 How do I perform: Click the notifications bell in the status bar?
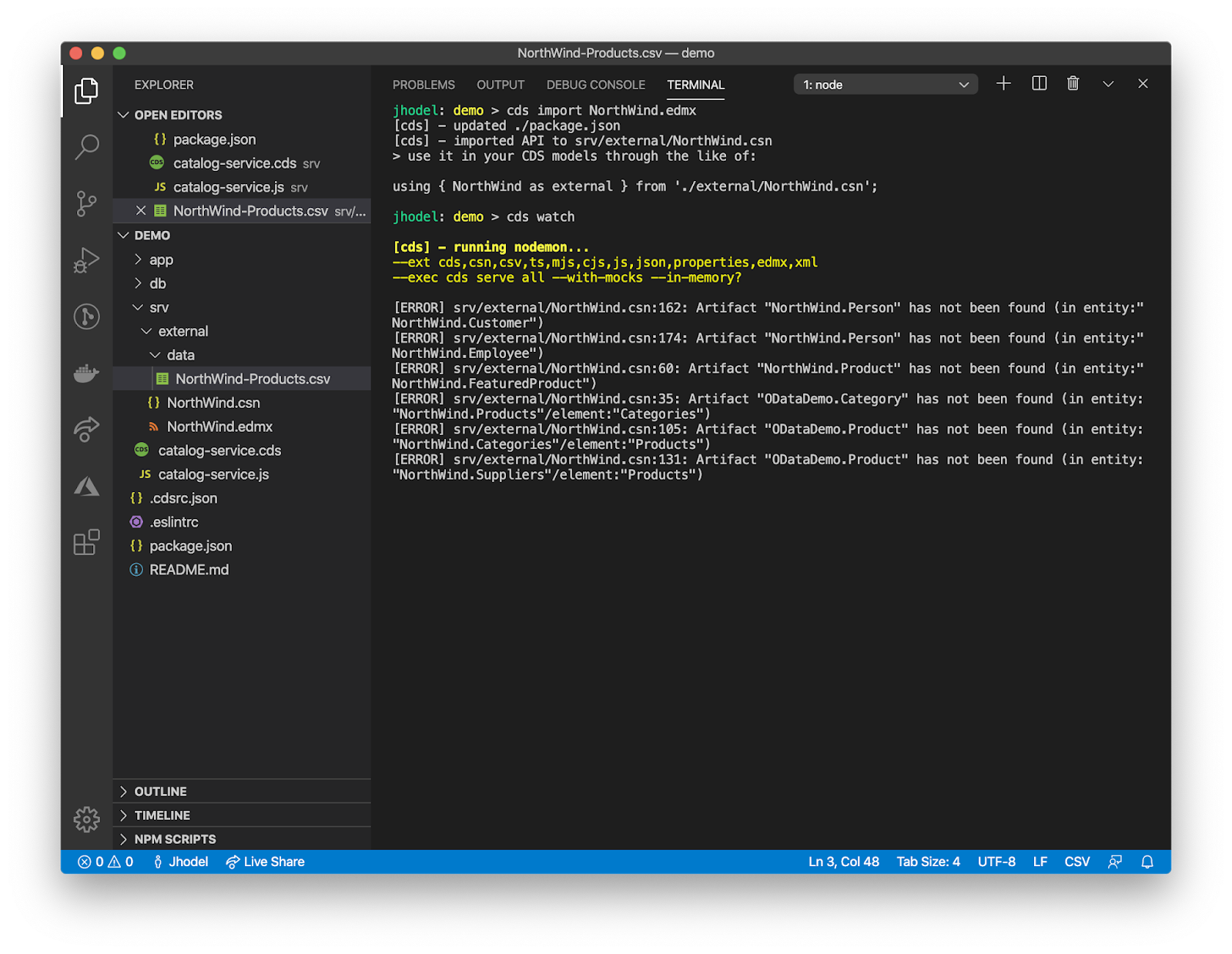[x=1147, y=862]
